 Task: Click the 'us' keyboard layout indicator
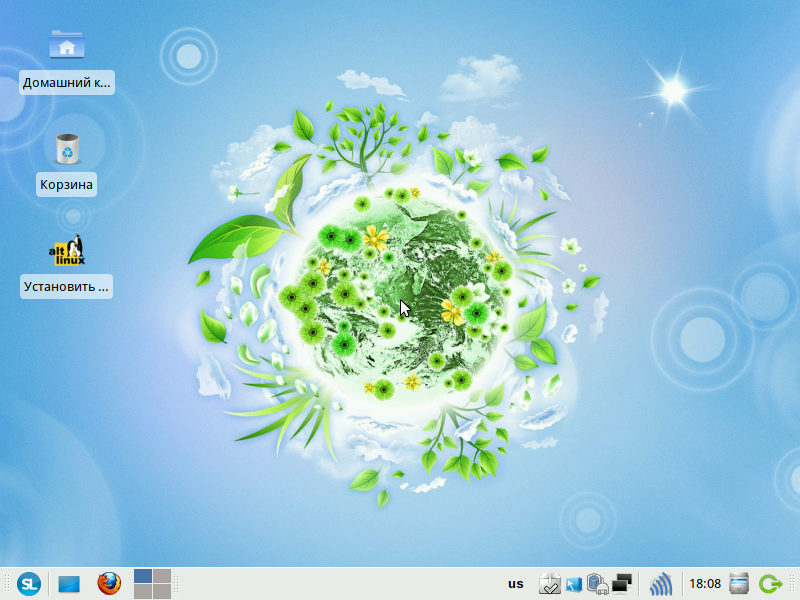(516, 584)
